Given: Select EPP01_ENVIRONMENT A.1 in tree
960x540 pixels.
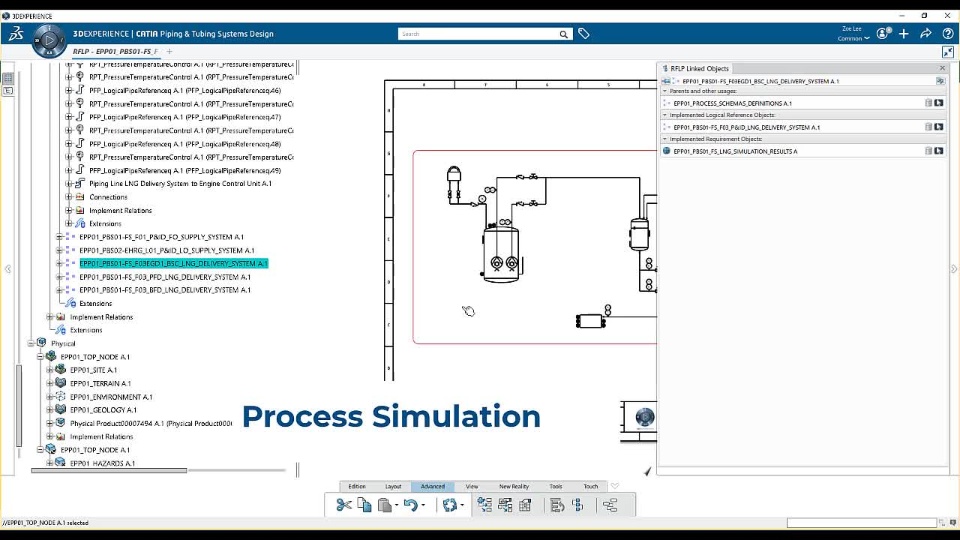Looking at the screenshot, I should click(x=111, y=397).
